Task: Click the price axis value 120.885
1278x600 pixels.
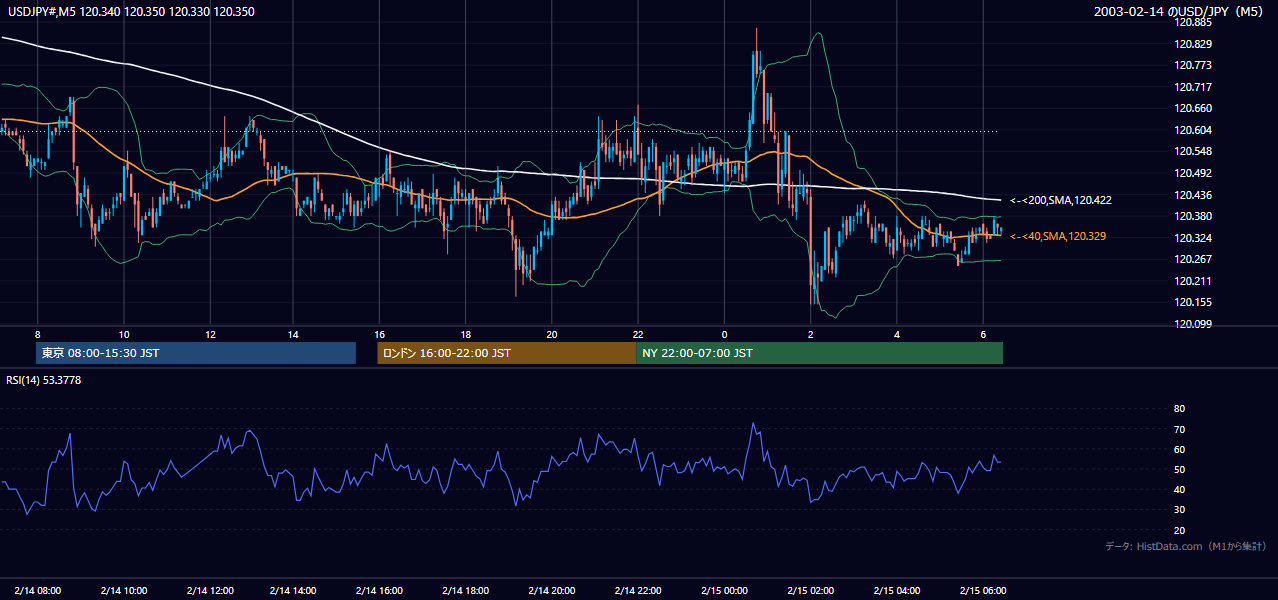Action: click(1194, 23)
